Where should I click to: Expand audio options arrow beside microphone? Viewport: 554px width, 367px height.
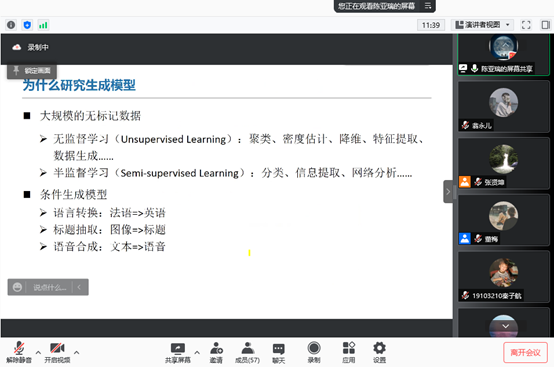pyautogui.click(x=38, y=352)
